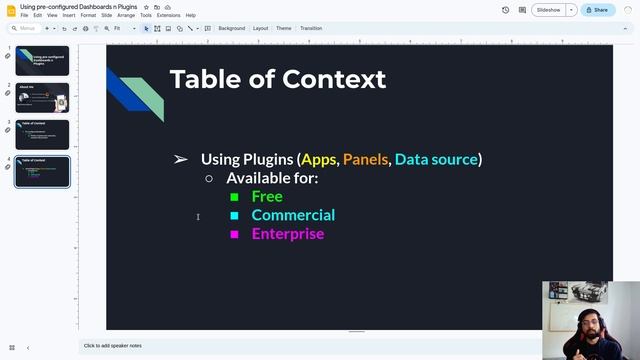Open the Insert menu
This screenshot has height=360, width=640.
69,15
